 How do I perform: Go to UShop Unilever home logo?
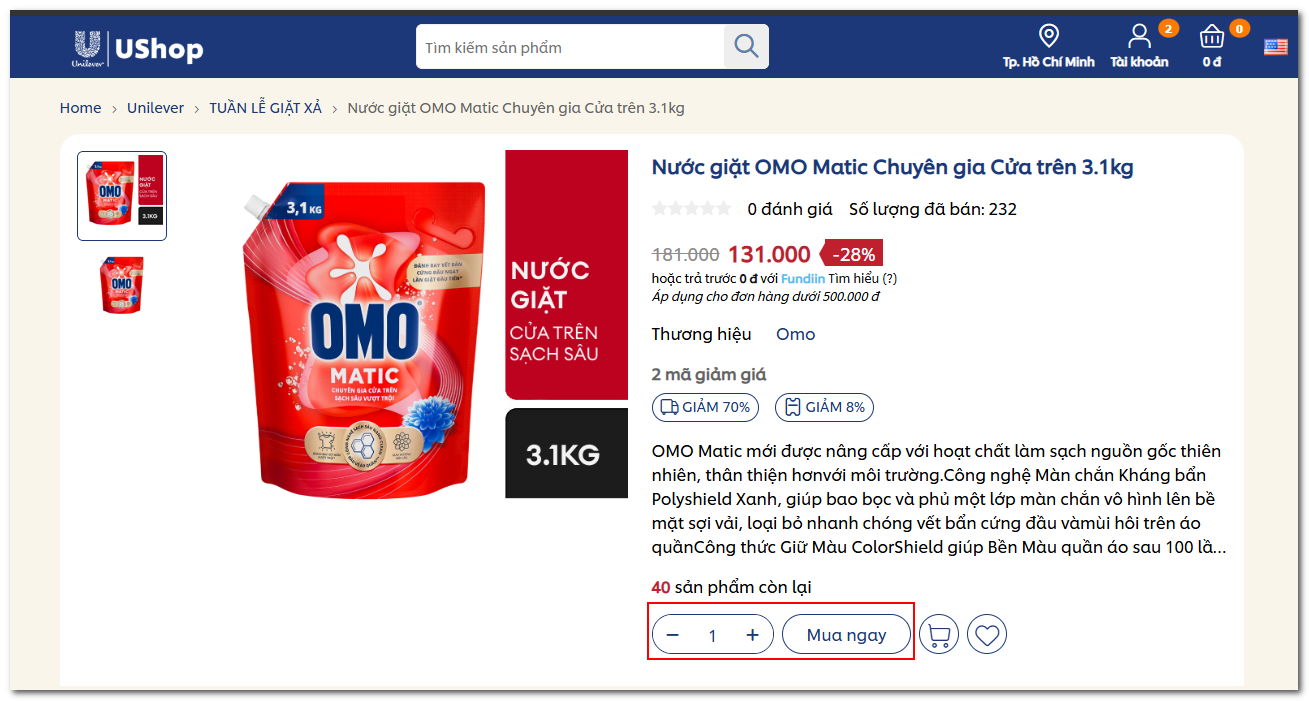click(x=138, y=48)
